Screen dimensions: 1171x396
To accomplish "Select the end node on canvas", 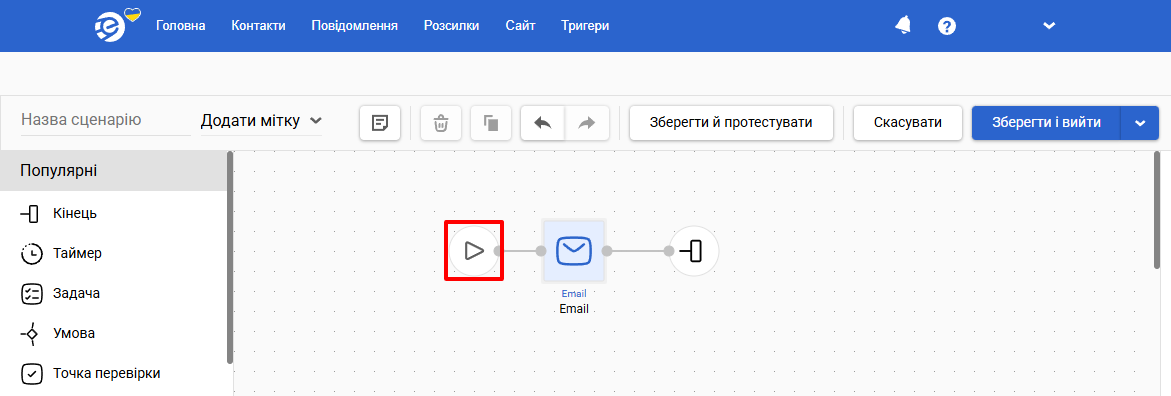I will 694,251.
